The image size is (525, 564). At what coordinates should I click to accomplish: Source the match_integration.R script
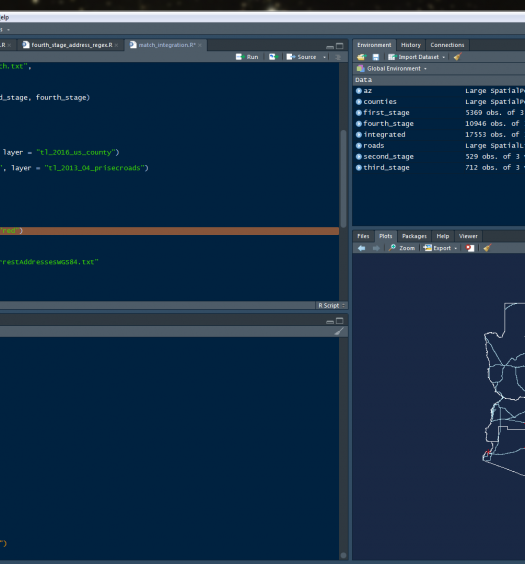(302, 57)
